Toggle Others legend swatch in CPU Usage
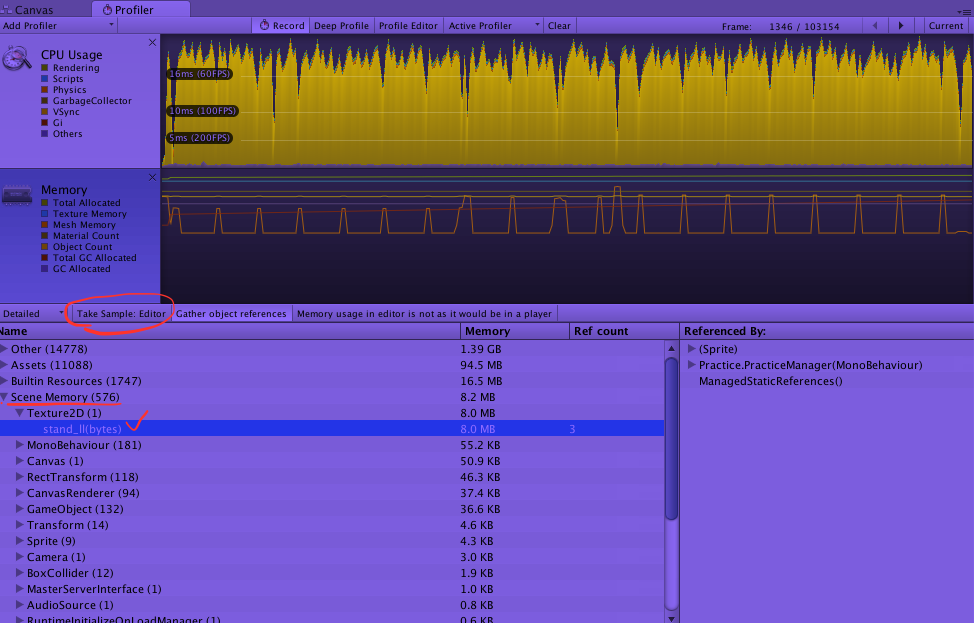The width and height of the screenshot is (976, 623). (x=45, y=133)
